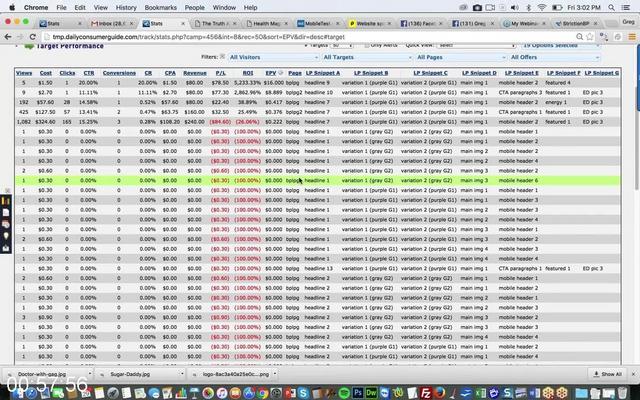Clear filters with the X next to Filters
This screenshot has height=400, width=640.
point(222,57)
